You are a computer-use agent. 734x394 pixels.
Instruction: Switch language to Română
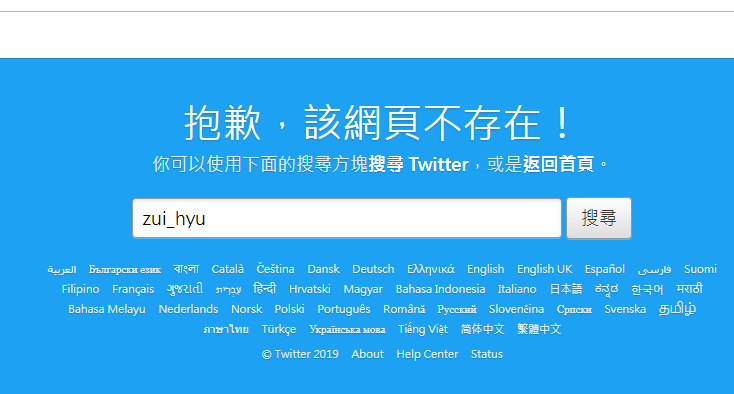404,309
